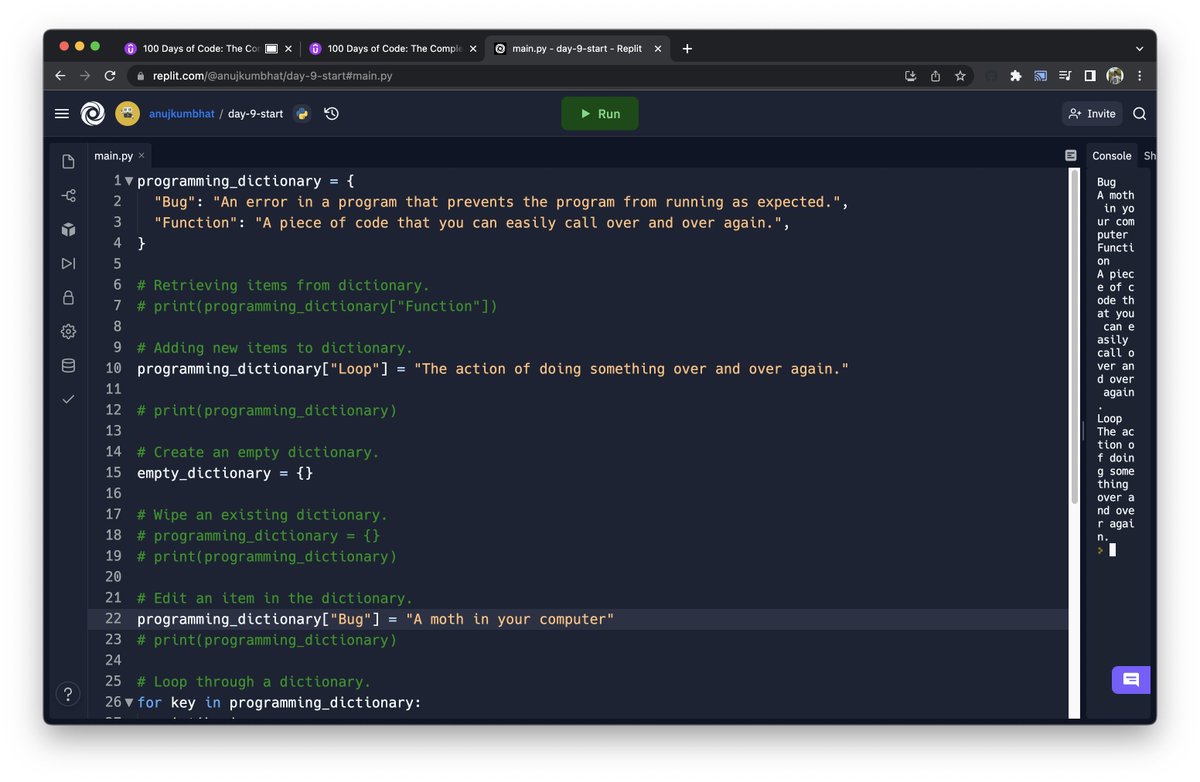Image resolution: width=1200 pixels, height=782 pixels.
Task: Open the Secrets lock icon
Action: point(68,297)
